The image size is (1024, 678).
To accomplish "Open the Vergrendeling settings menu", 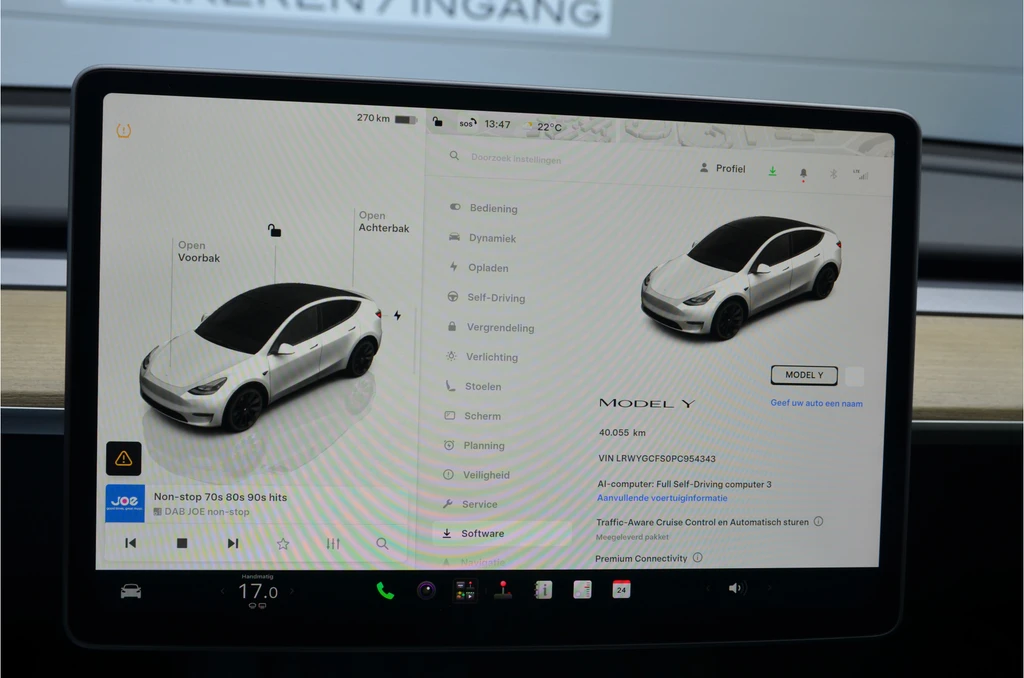I will click(x=490, y=327).
